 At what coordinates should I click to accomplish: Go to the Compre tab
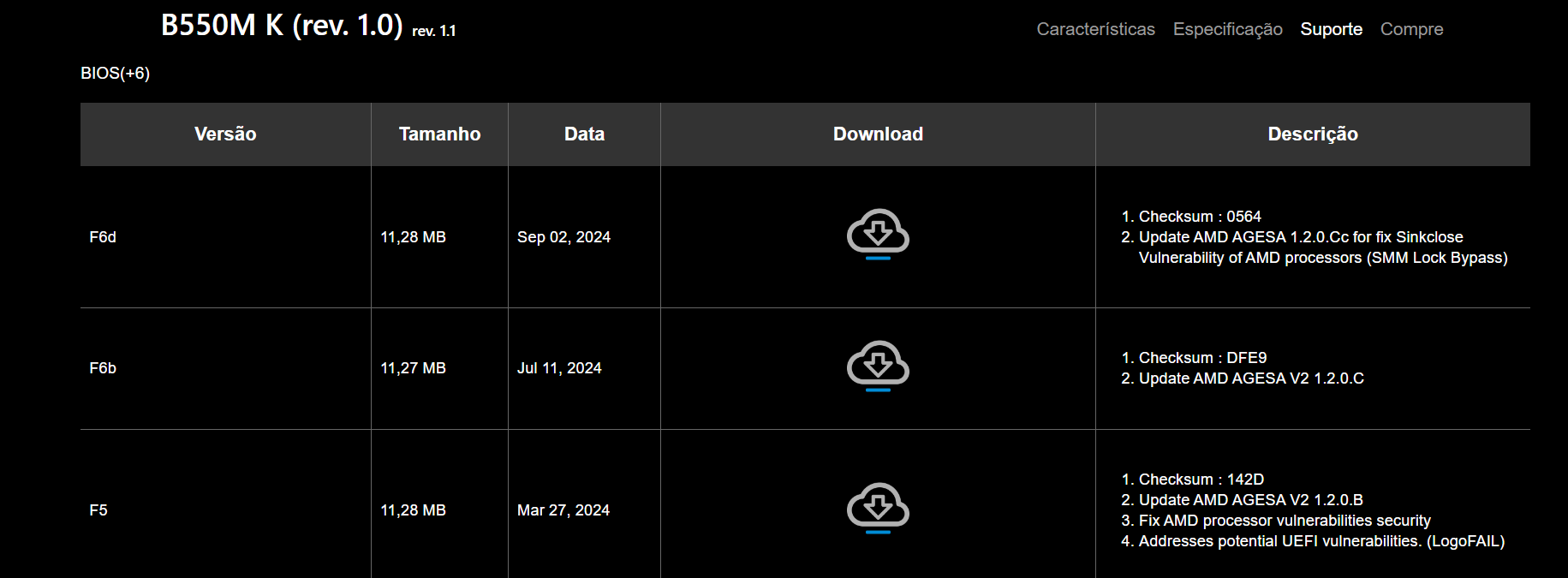pyautogui.click(x=1411, y=29)
